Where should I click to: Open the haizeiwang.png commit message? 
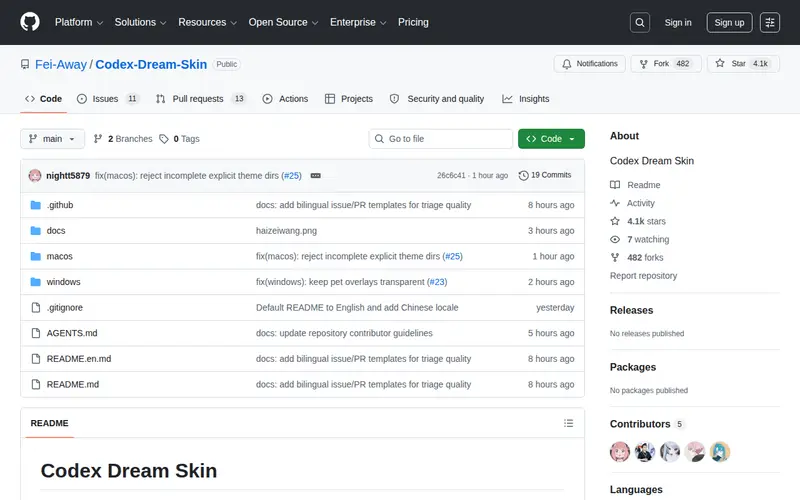click(286, 231)
